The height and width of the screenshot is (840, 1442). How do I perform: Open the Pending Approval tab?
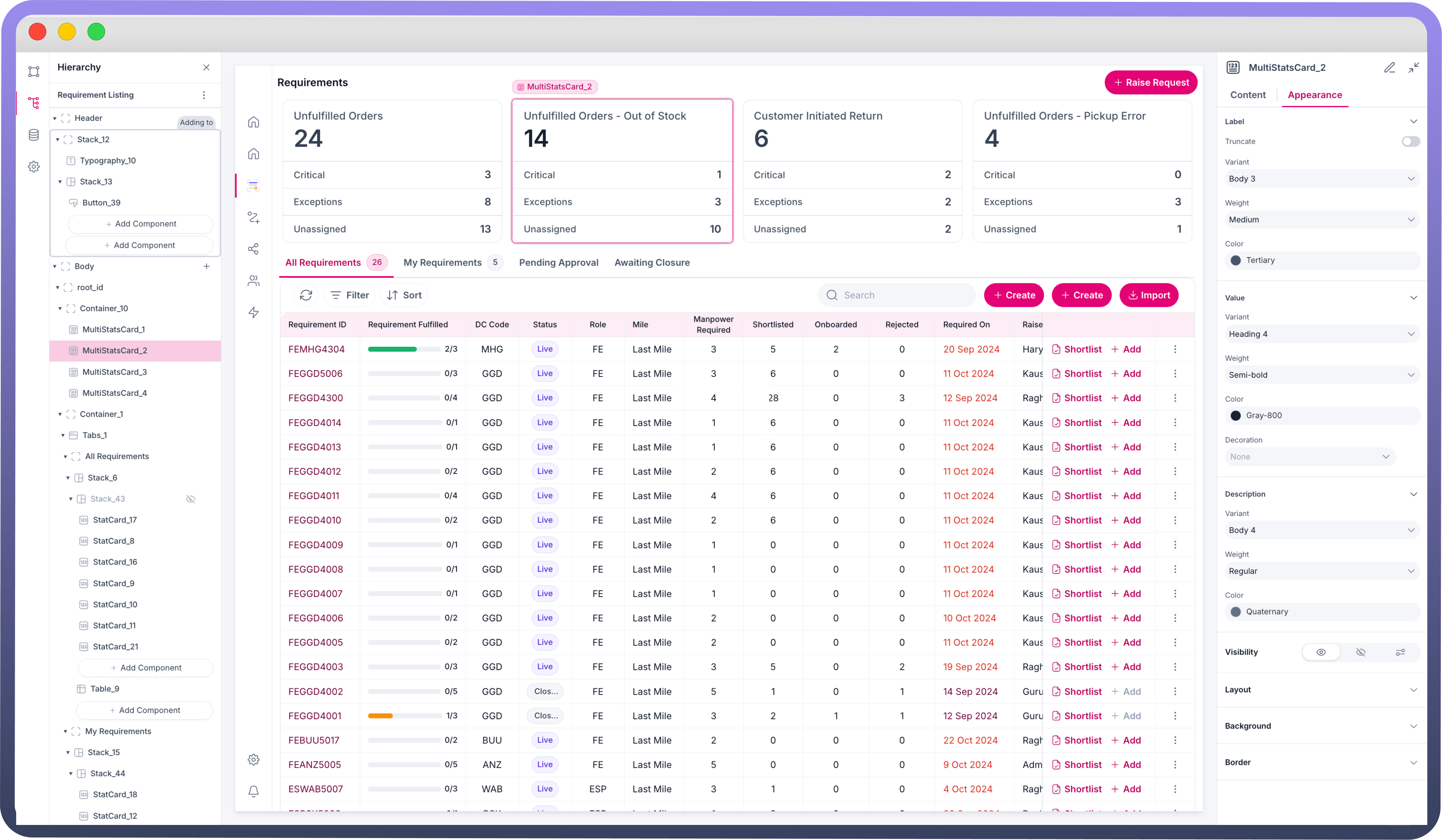558,263
